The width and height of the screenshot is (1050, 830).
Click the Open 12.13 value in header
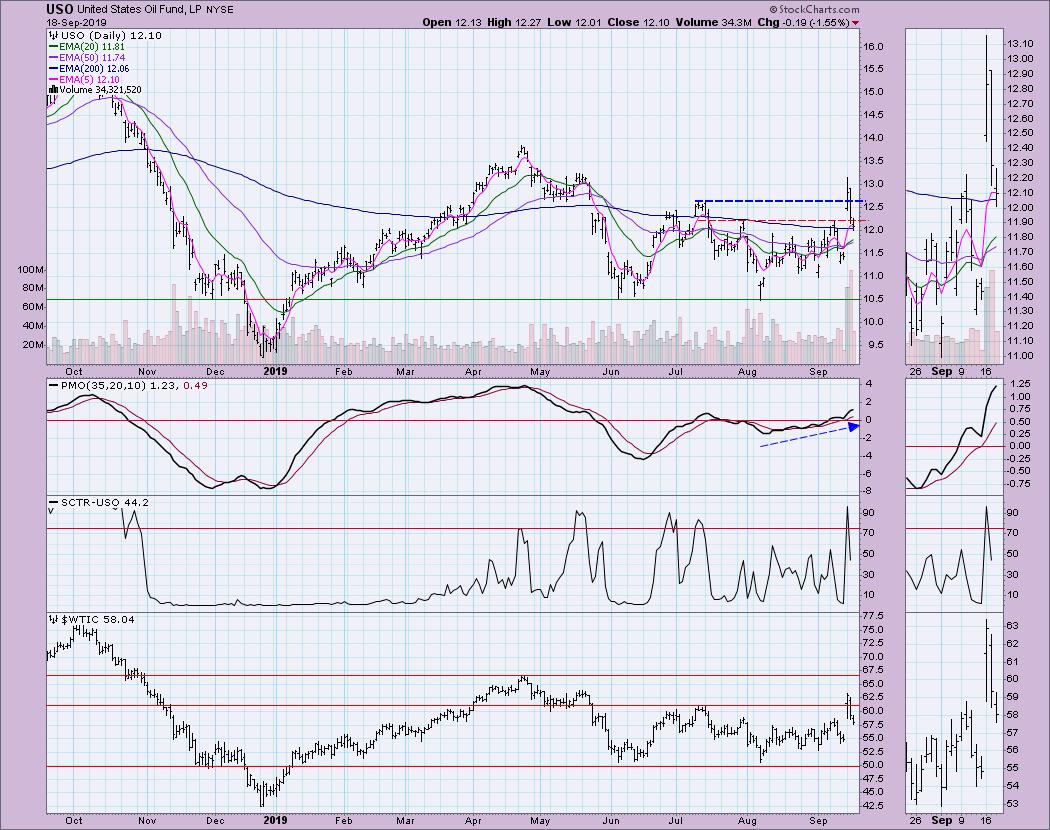(451, 22)
